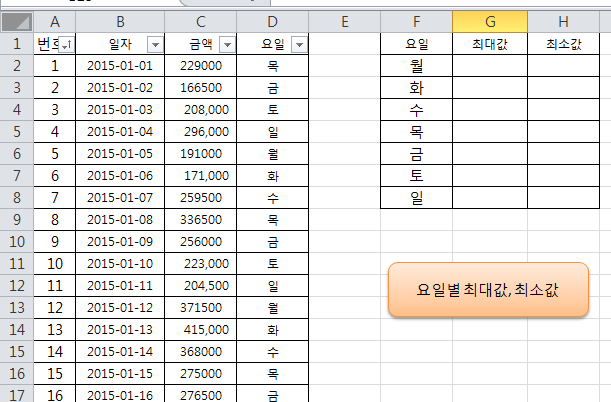Select amount cell 166500

point(200,88)
